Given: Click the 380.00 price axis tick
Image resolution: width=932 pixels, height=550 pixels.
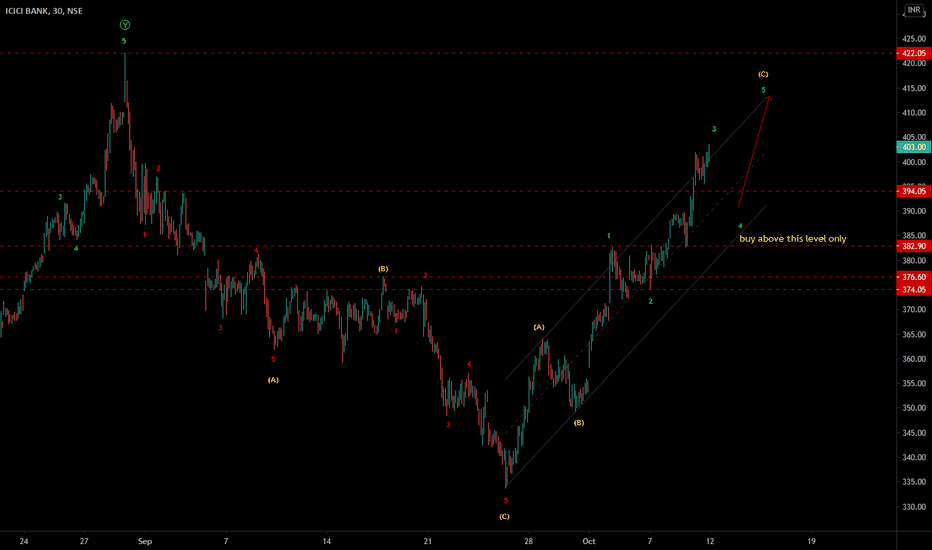Looking at the screenshot, I should [x=914, y=260].
